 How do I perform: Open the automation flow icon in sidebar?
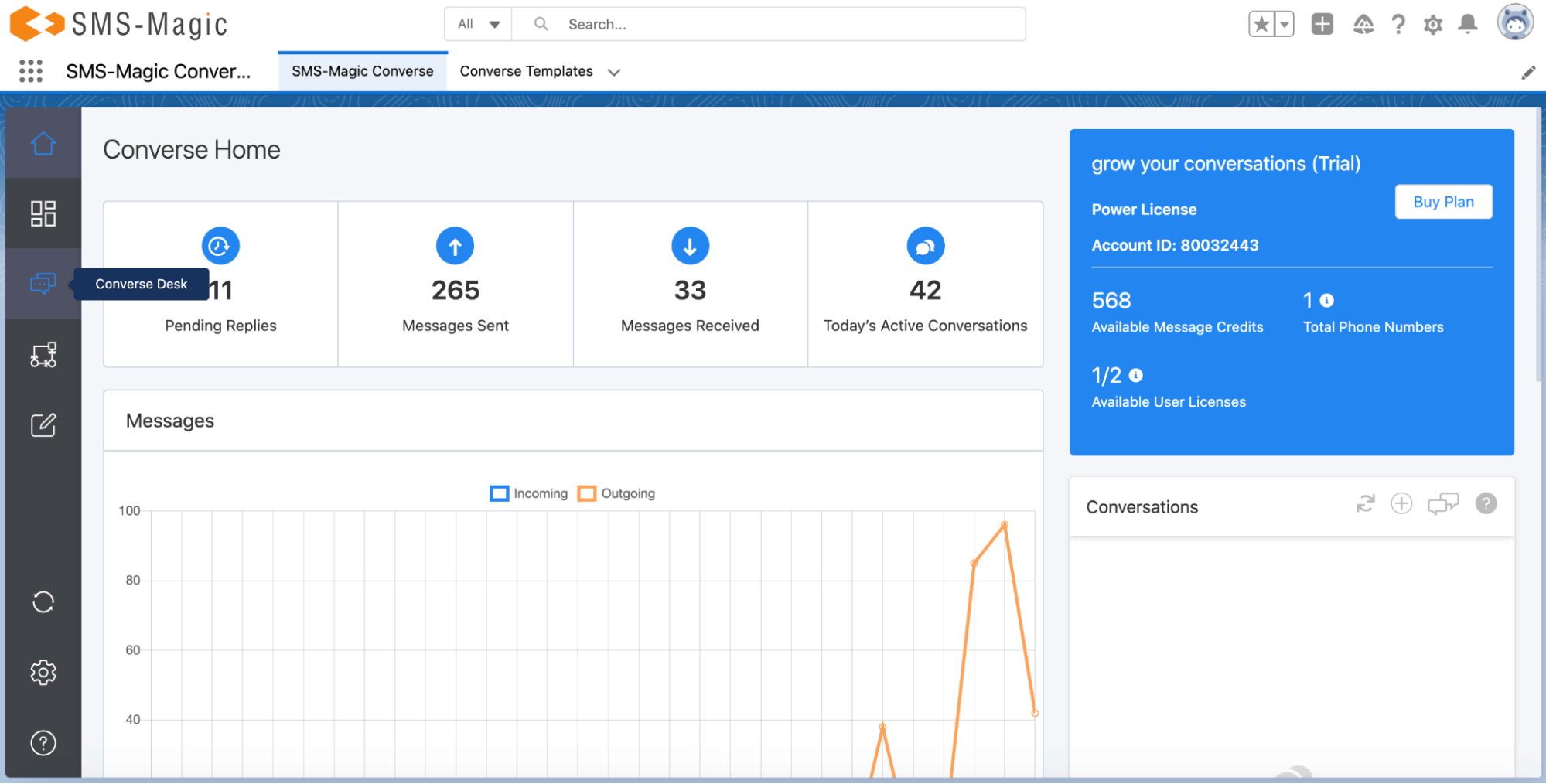[x=43, y=354]
